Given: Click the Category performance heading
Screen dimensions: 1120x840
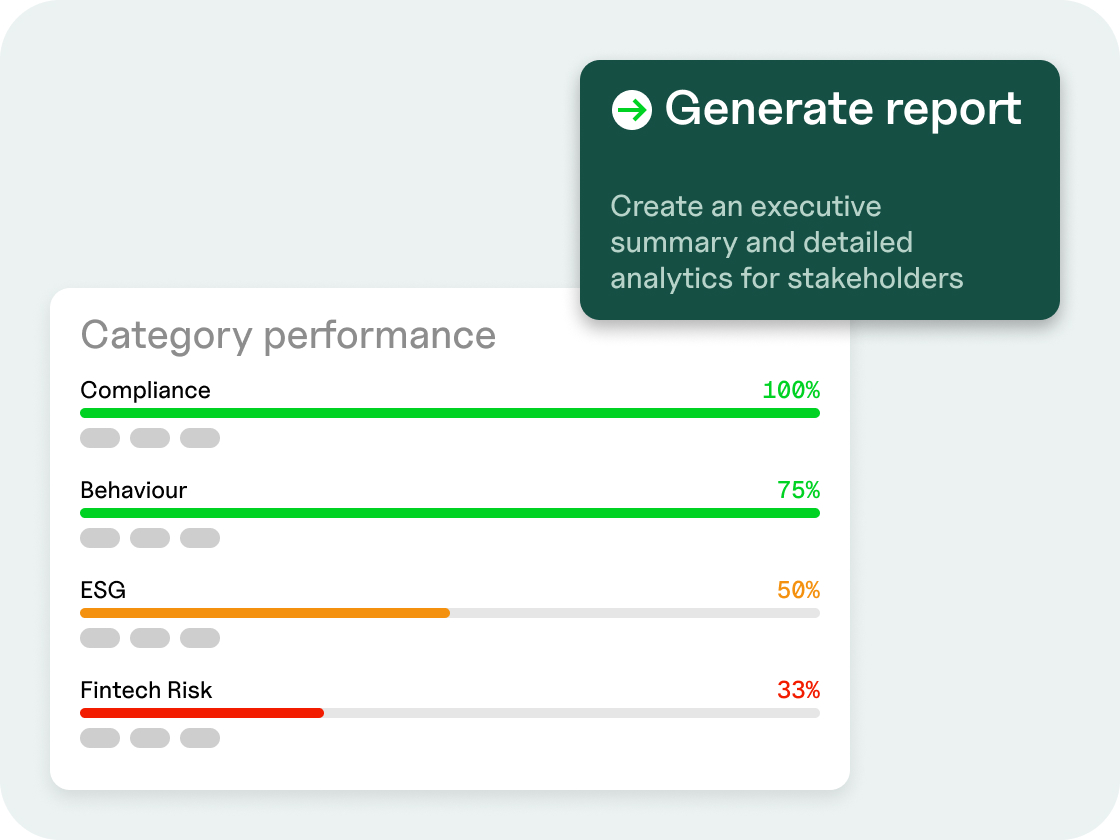Looking at the screenshot, I should pyautogui.click(x=288, y=335).
